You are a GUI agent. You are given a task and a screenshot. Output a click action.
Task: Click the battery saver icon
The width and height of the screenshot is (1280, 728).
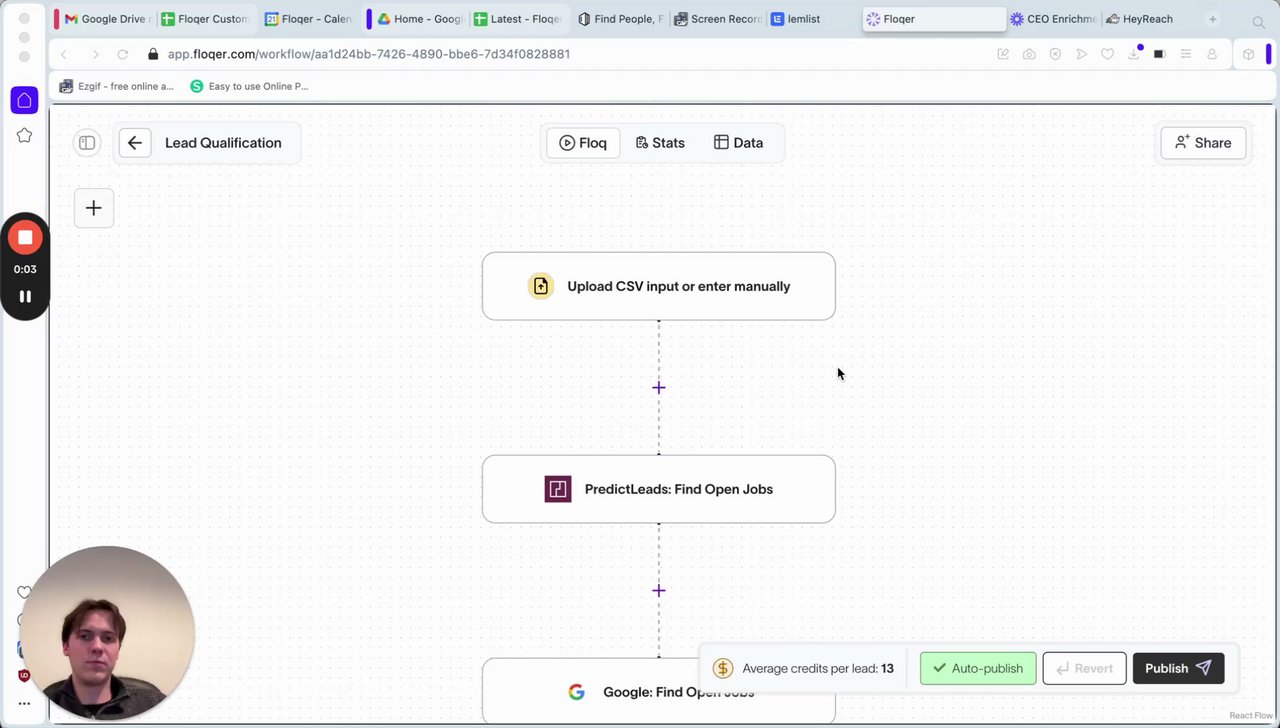click(1159, 54)
